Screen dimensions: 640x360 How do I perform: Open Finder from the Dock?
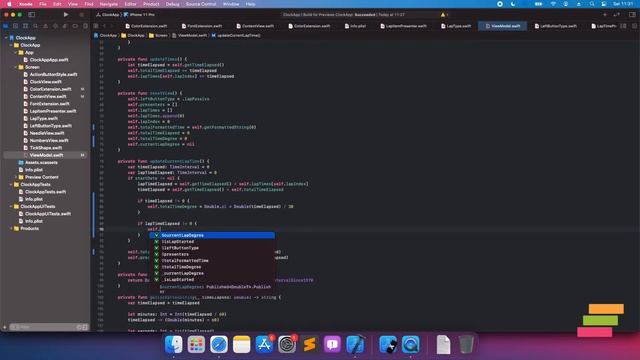[173, 344]
